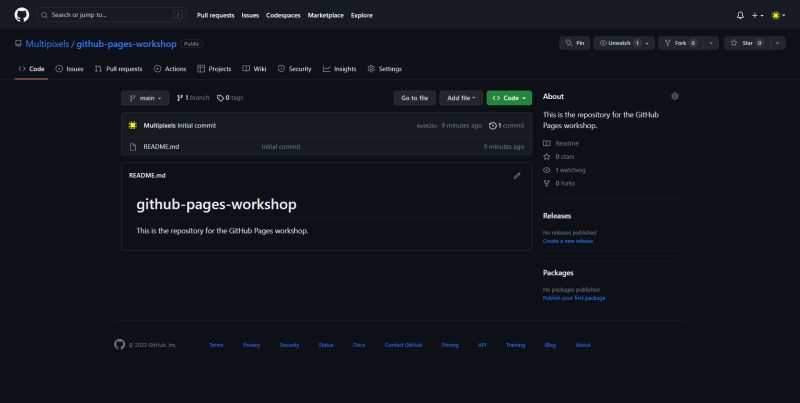Switch to the Issues repository tab
The height and width of the screenshot is (403, 800).
point(69,69)
